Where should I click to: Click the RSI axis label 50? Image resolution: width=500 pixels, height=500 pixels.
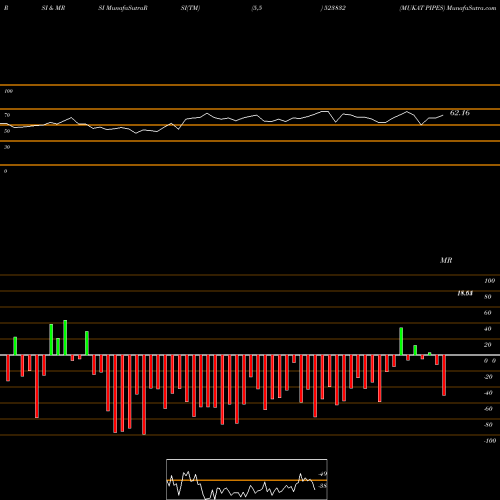[7, 131]
